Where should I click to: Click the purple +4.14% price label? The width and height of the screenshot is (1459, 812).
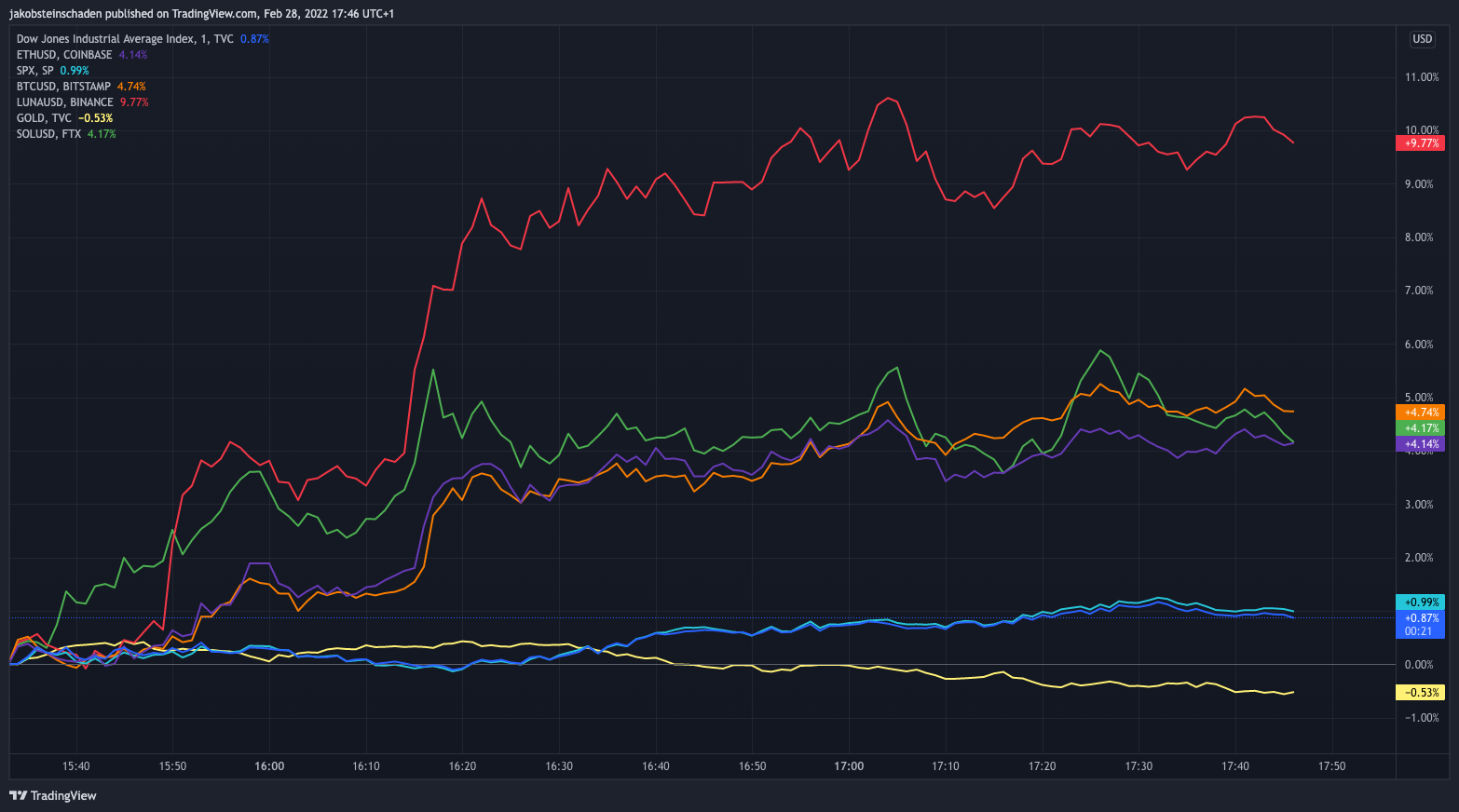[1420, 444]
